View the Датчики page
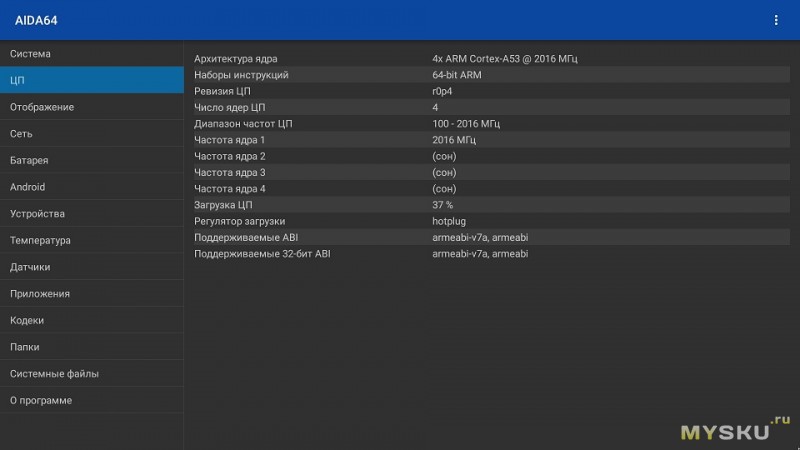Image resolution: width=800 pixels, height=450 pixels. [92, 267]
